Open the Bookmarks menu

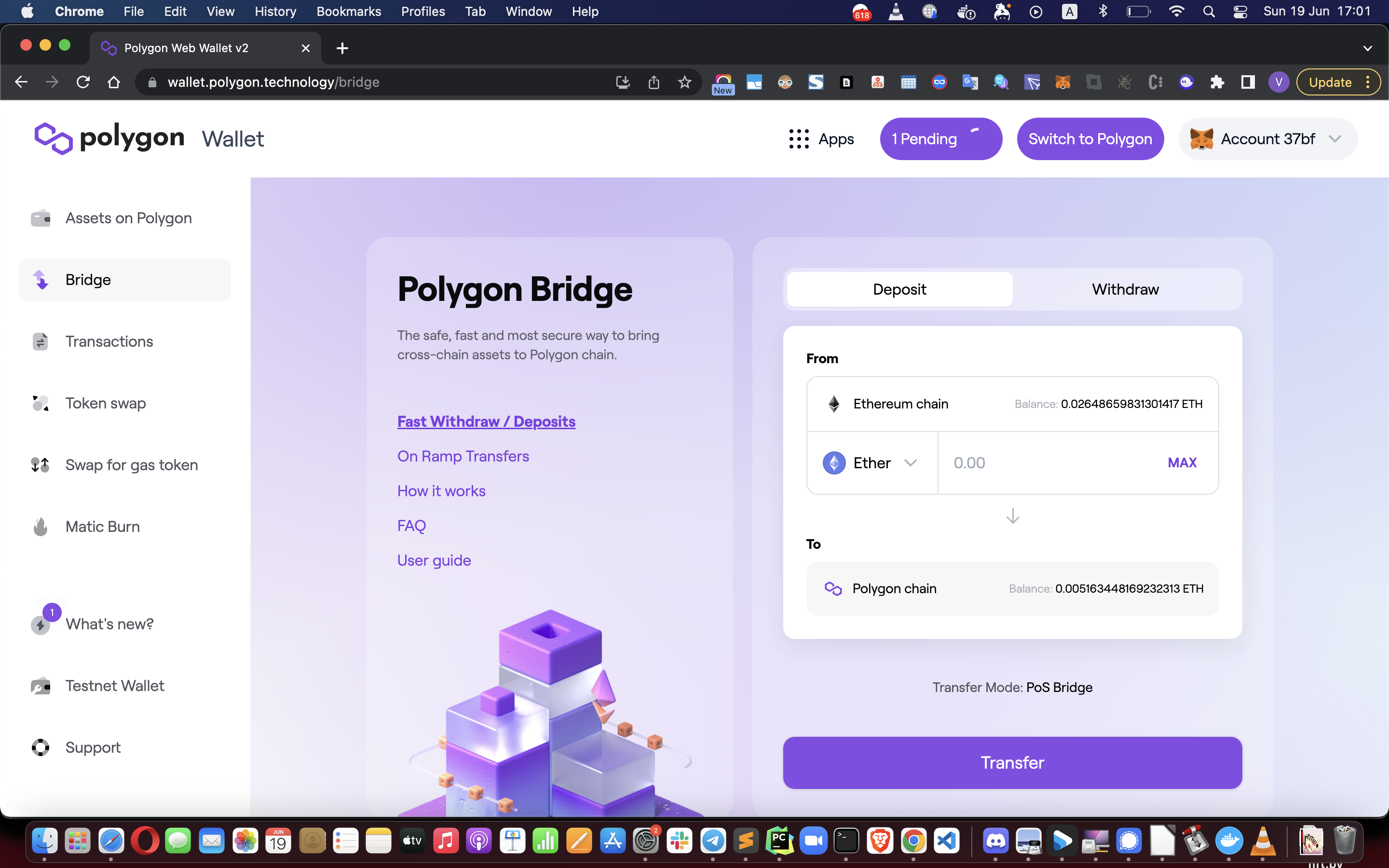(x=348, y=12)
